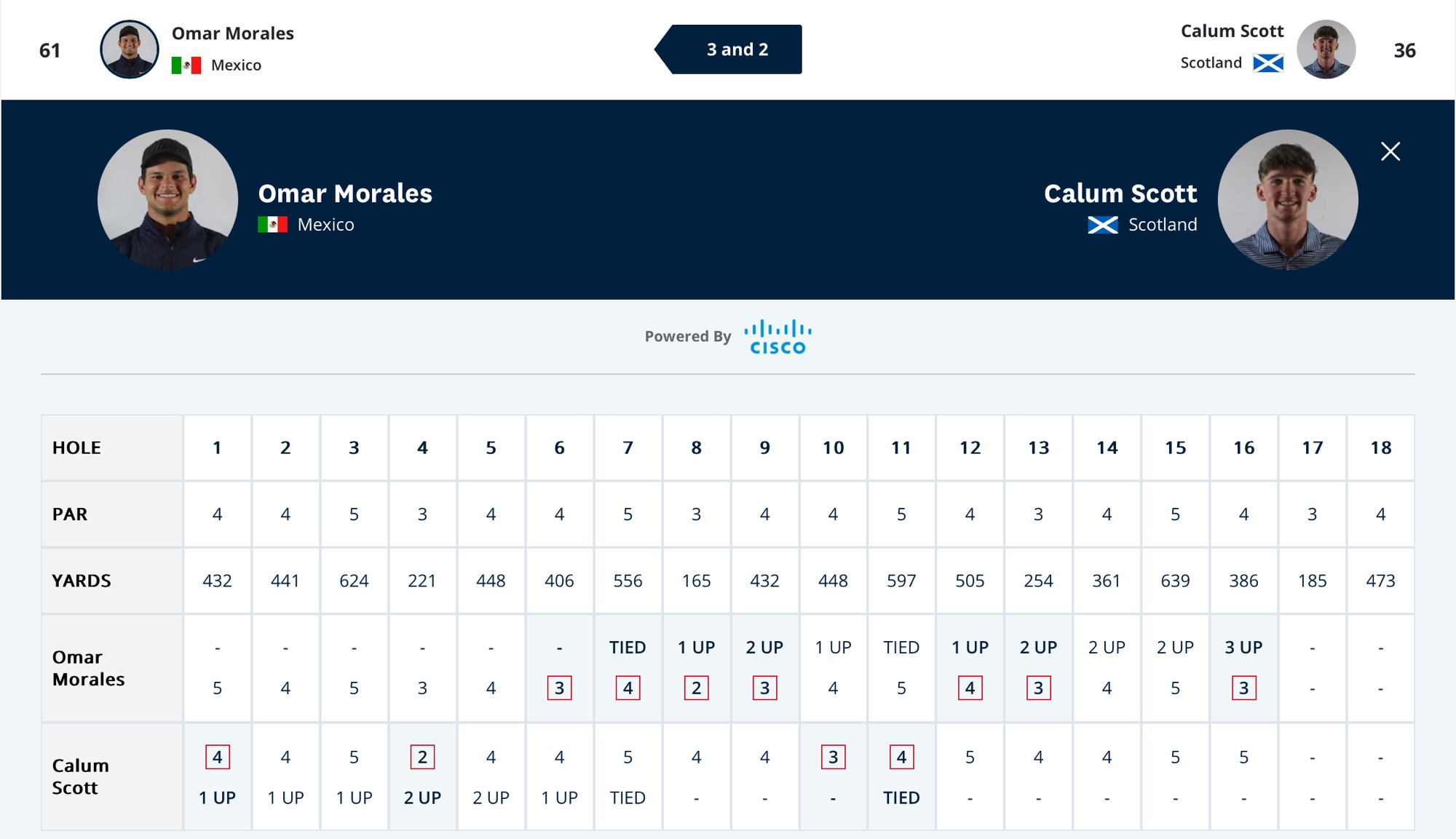Click Omar Morales boxed score on hole 6
Viewport: 1456px width, 839px height.
tap(559, 688)
